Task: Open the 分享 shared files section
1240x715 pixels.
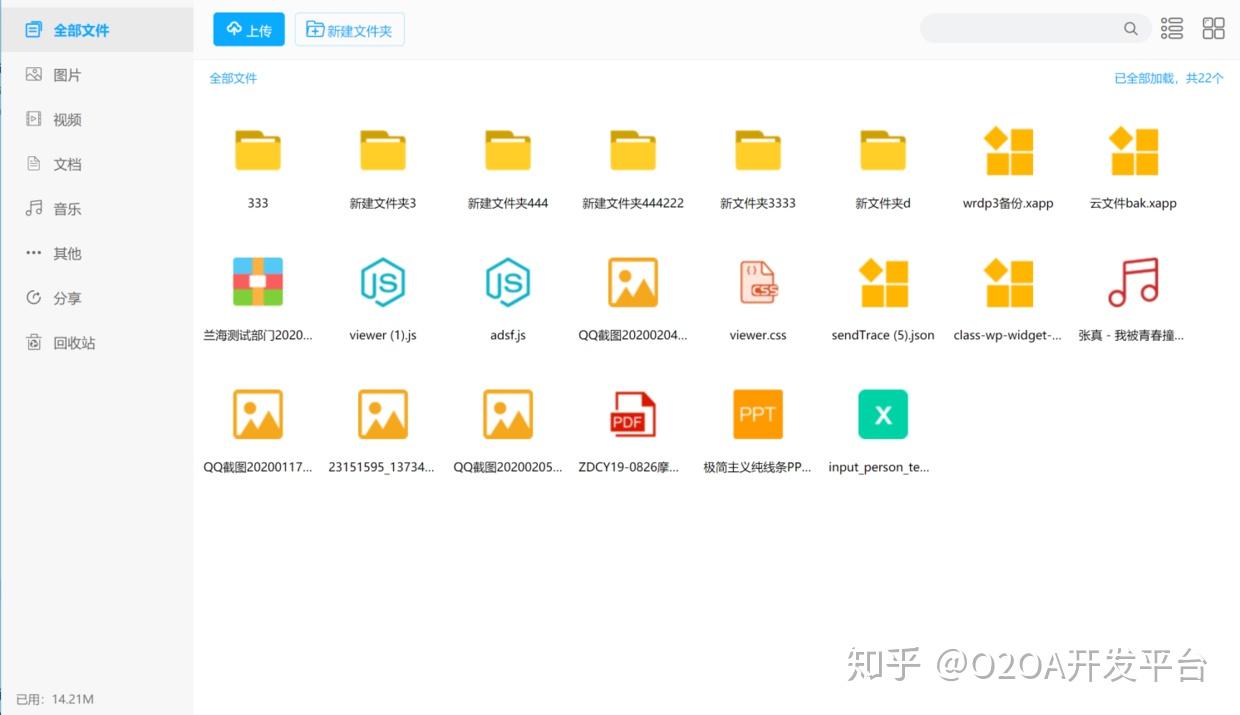Action: pyautogui.click(x=65, y=297)
